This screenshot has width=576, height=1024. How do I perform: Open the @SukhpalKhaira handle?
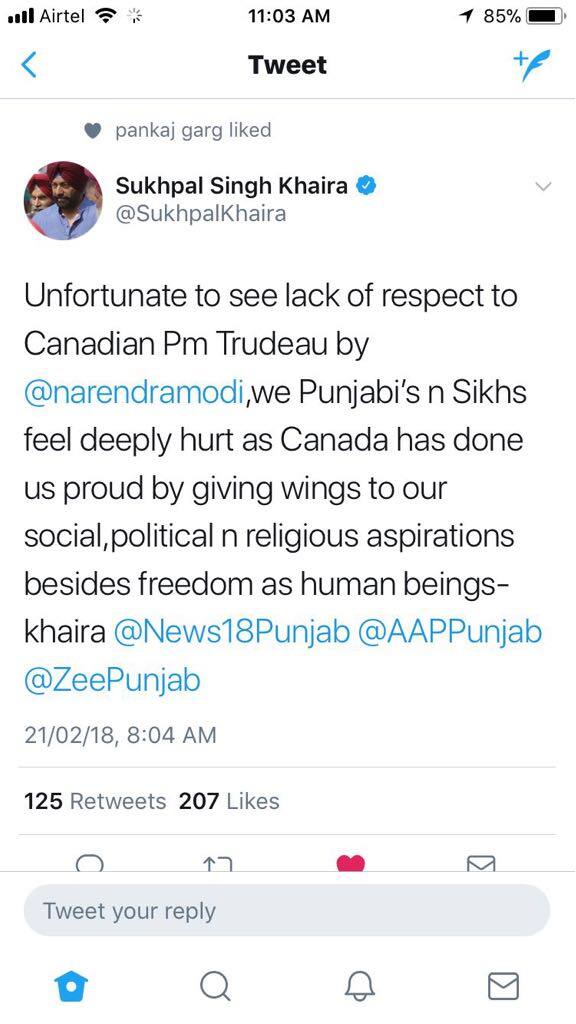200,214
